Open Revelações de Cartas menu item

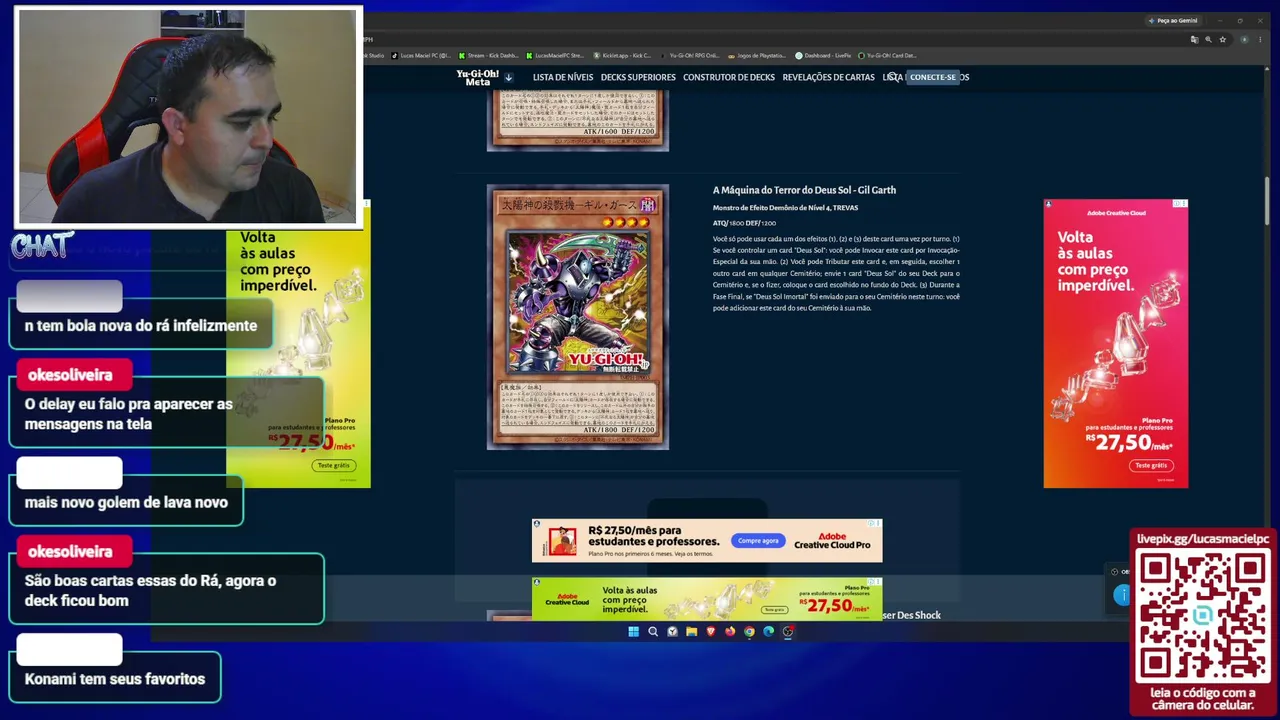(829, 77)
